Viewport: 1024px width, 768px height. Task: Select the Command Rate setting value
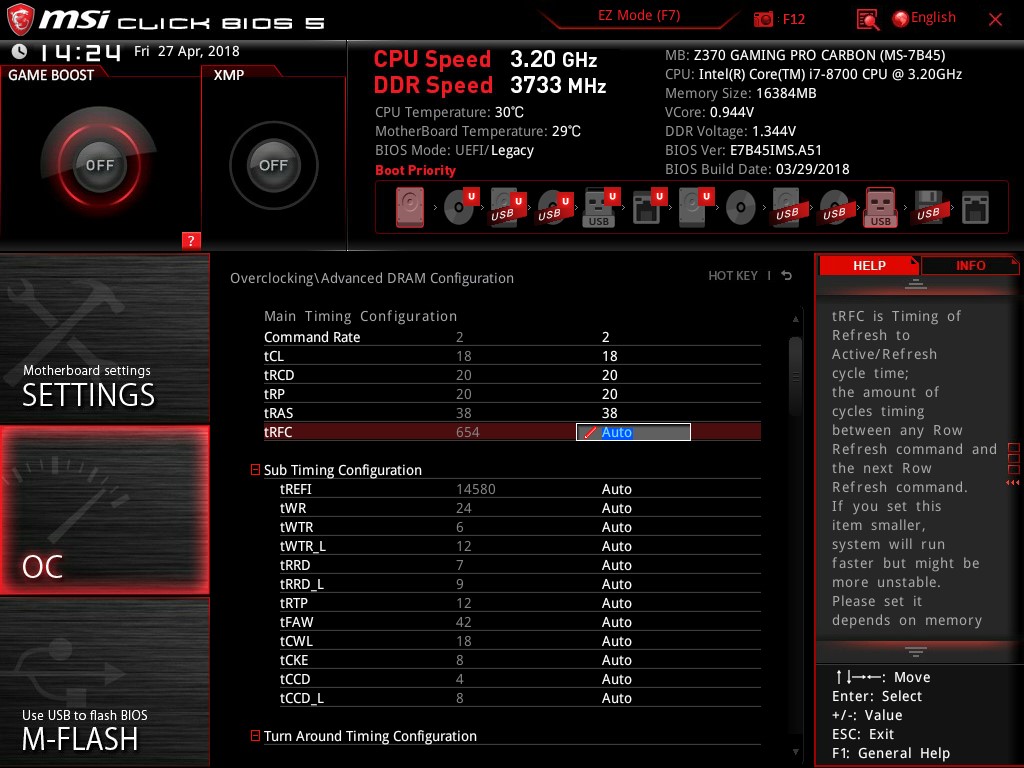click(605, 337)
